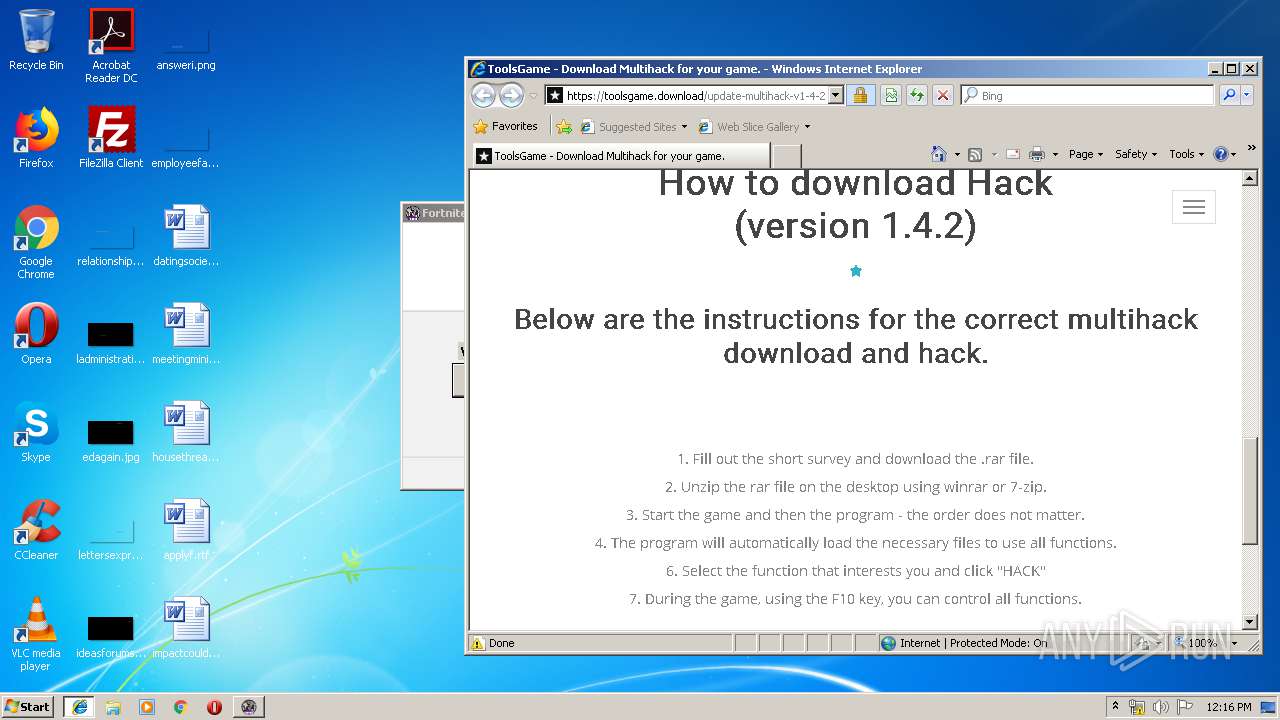Select Acrobat Reader DC desktop icon
The height and width of the screenshot is (720, 1280).
coord(111,45)
